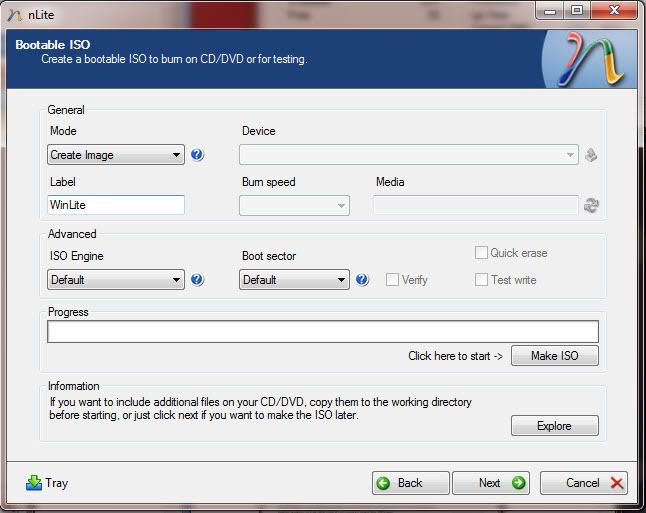The height and width of the screenshot is (513, 646).
Task: Click the Label field containing WinLite
Action: pos(116,205)
